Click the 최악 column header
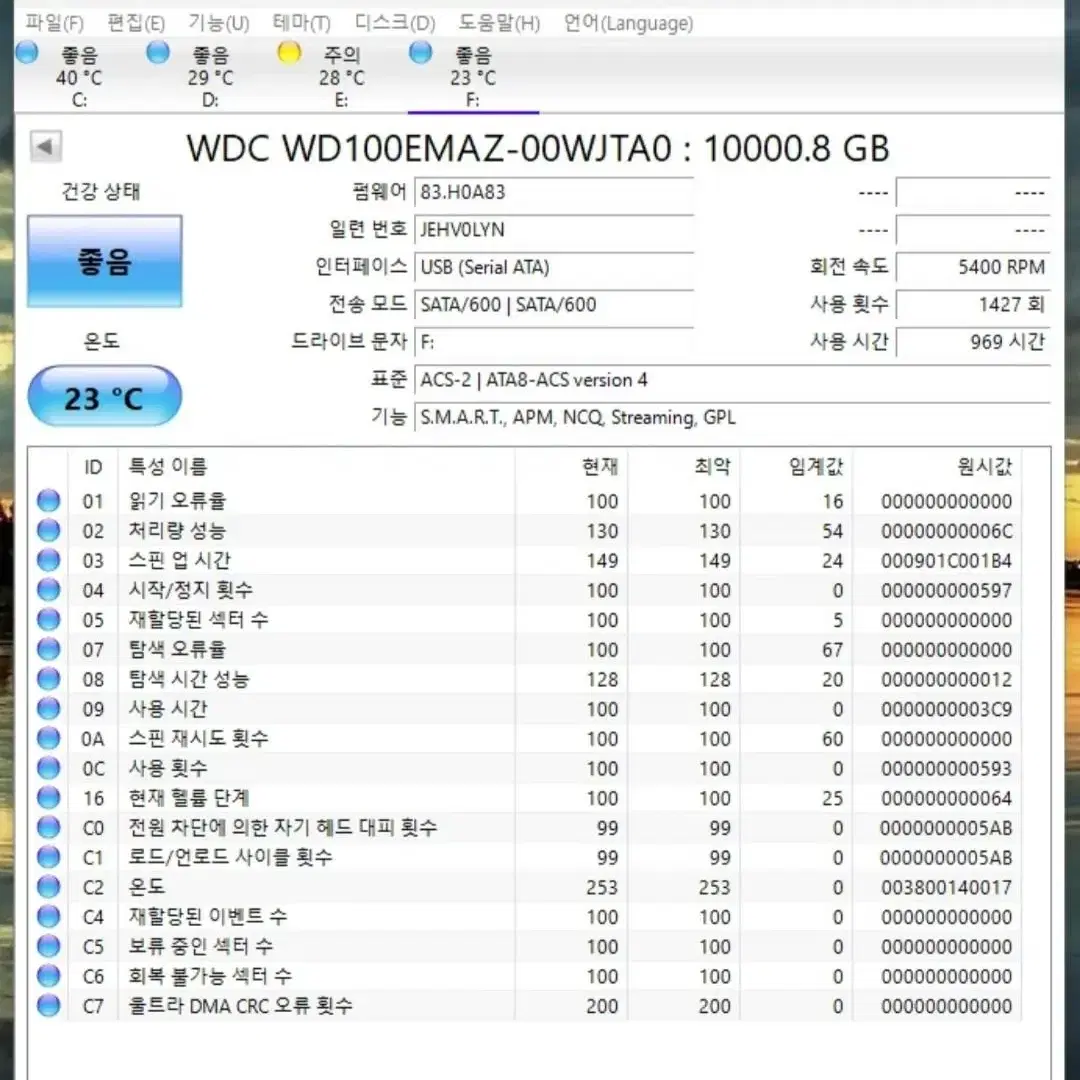The width and height of the screenshot is (1080, 1080). [x=684, y=467]
